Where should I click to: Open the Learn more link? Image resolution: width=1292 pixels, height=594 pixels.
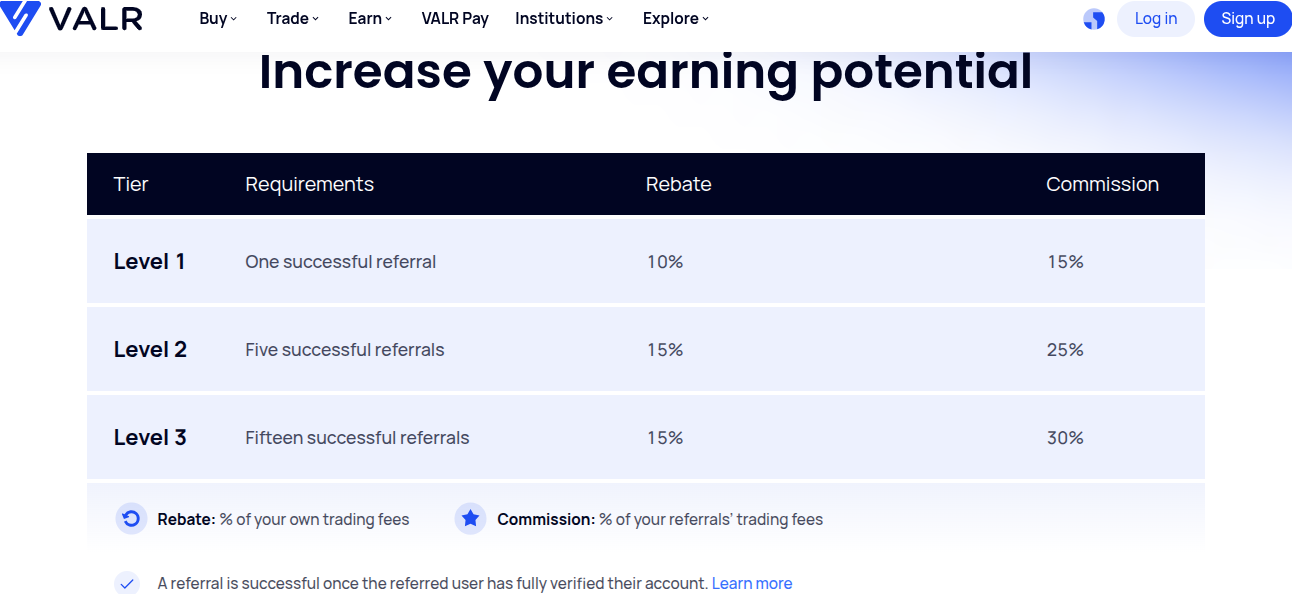pos(752,583)
